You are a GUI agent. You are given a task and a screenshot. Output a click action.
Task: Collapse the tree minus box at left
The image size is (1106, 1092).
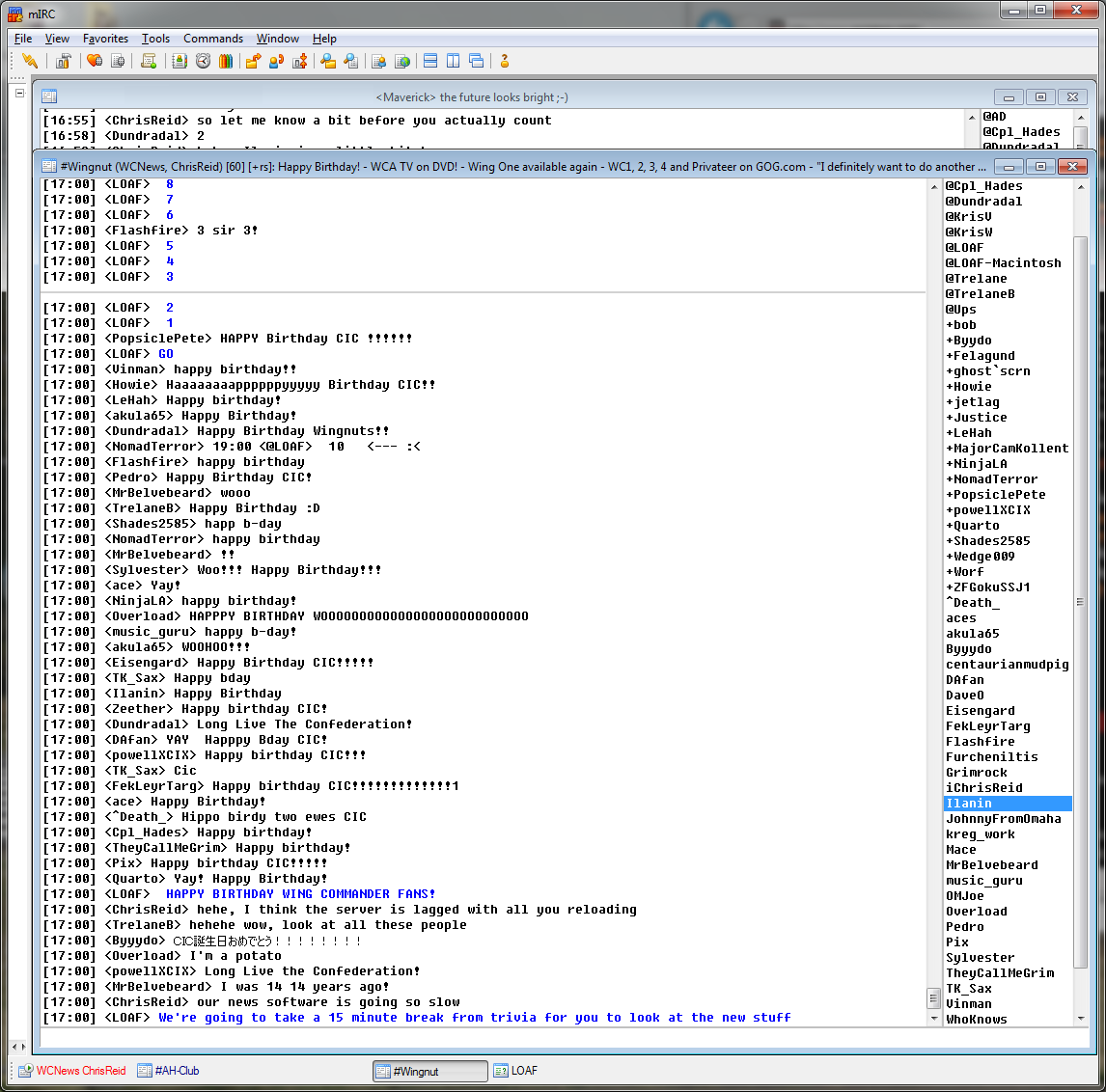(x=19, y=94)
